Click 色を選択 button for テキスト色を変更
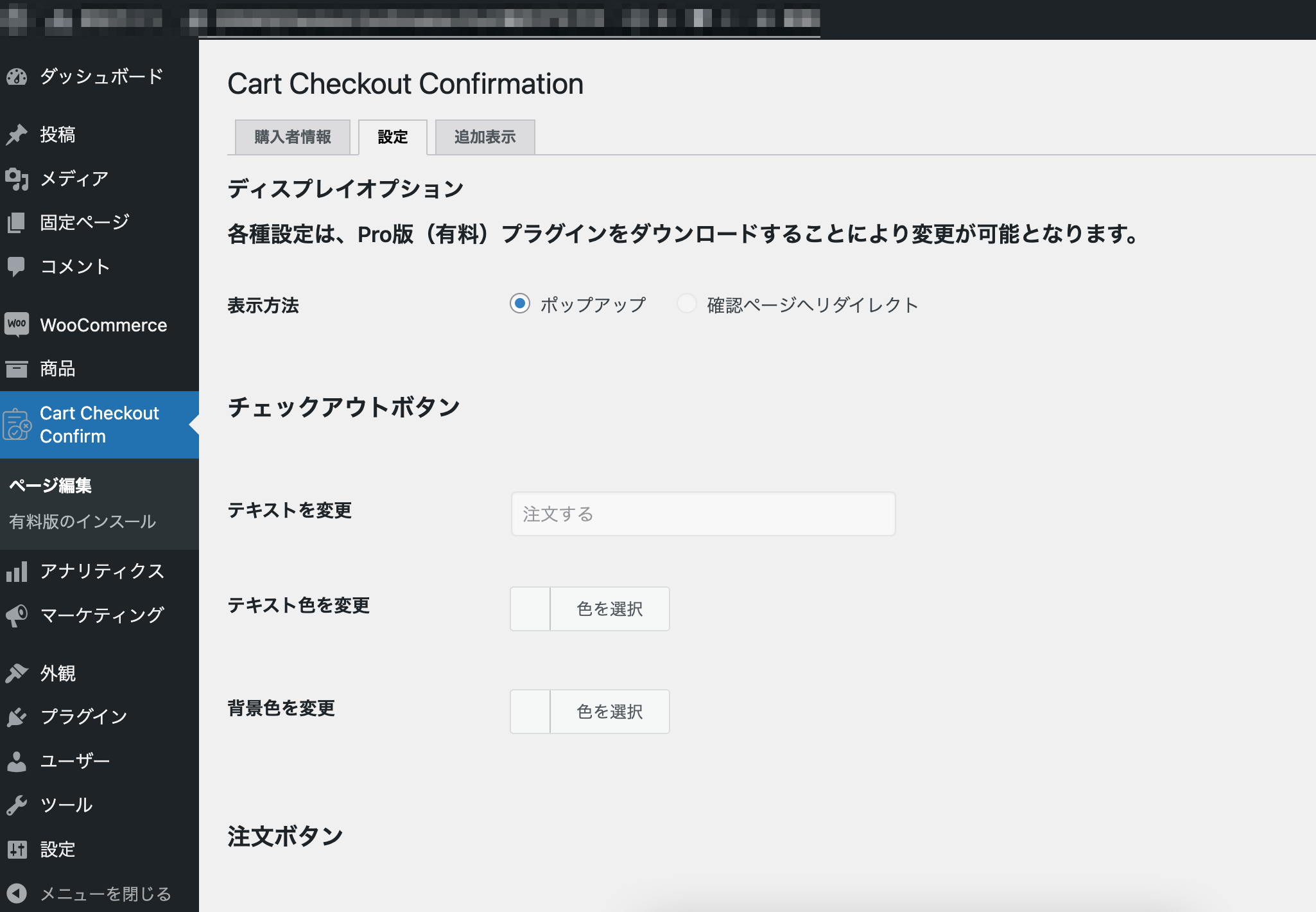 610,609
